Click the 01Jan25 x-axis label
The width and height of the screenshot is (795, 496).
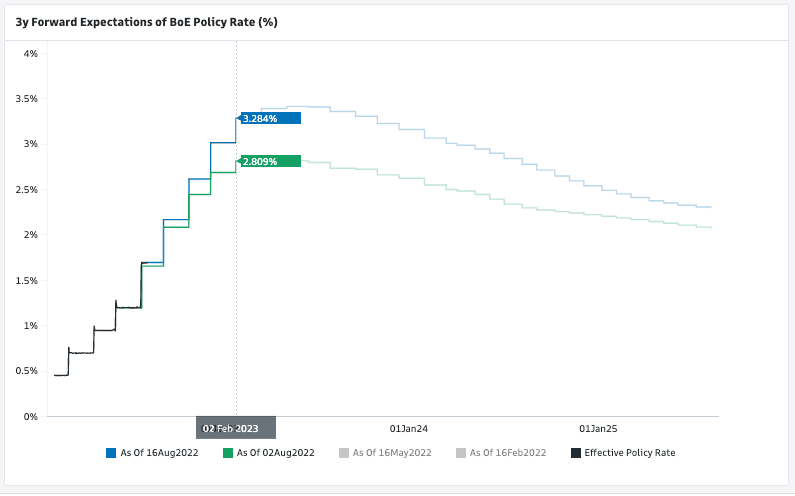(600, 428)
